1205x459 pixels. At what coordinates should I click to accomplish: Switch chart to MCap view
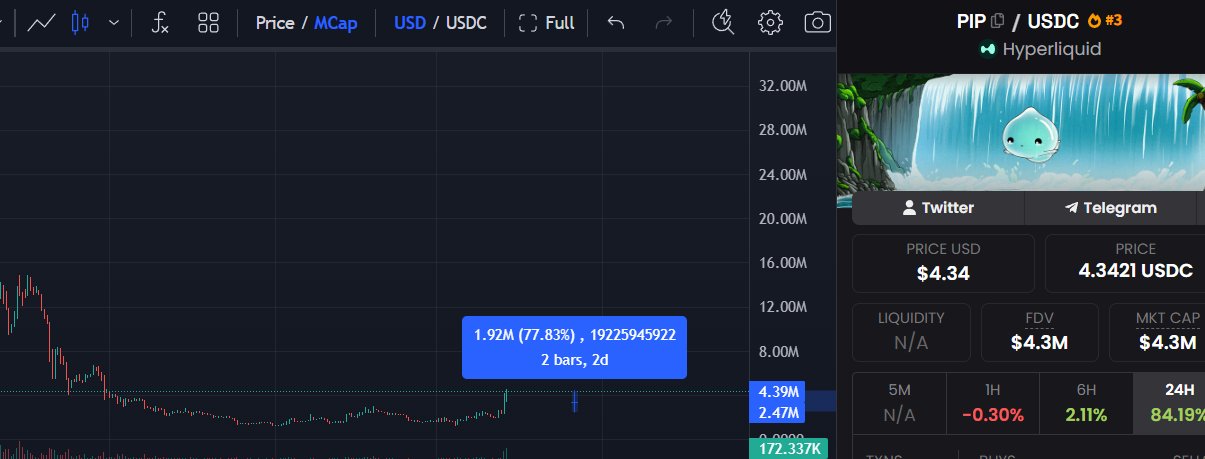tap(335, 22)
